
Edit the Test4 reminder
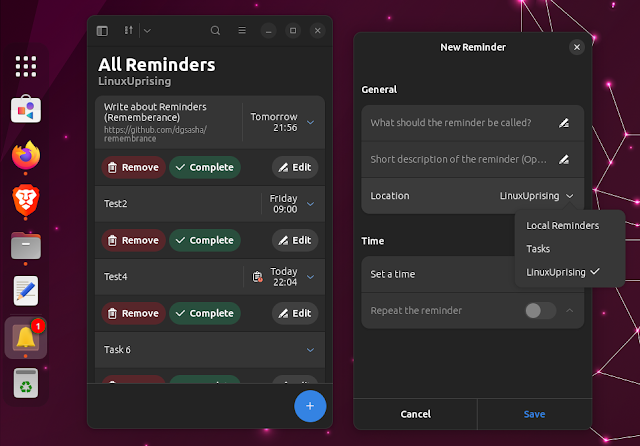295,313
